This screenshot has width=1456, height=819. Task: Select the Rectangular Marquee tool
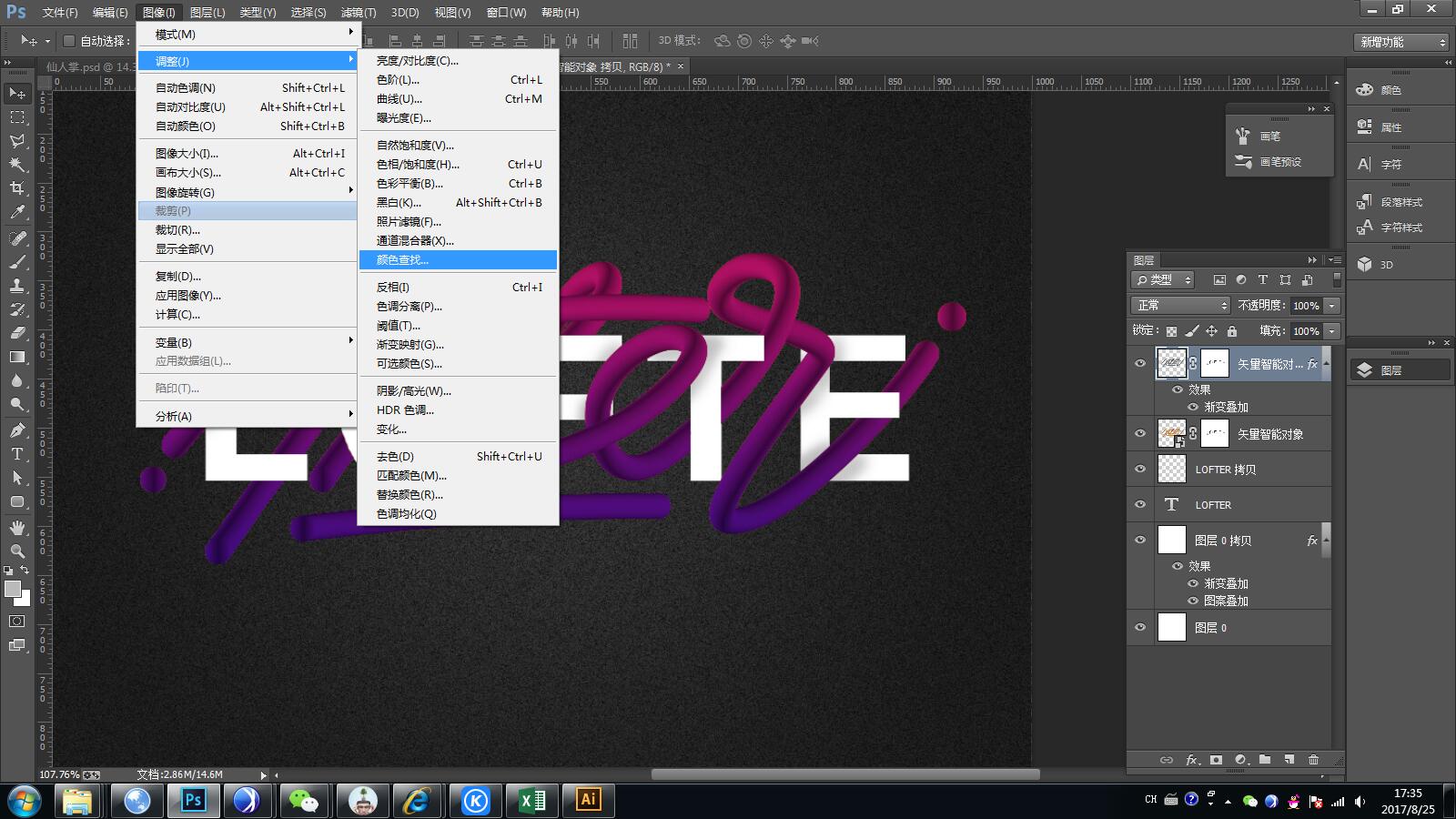tap(17, 117)
